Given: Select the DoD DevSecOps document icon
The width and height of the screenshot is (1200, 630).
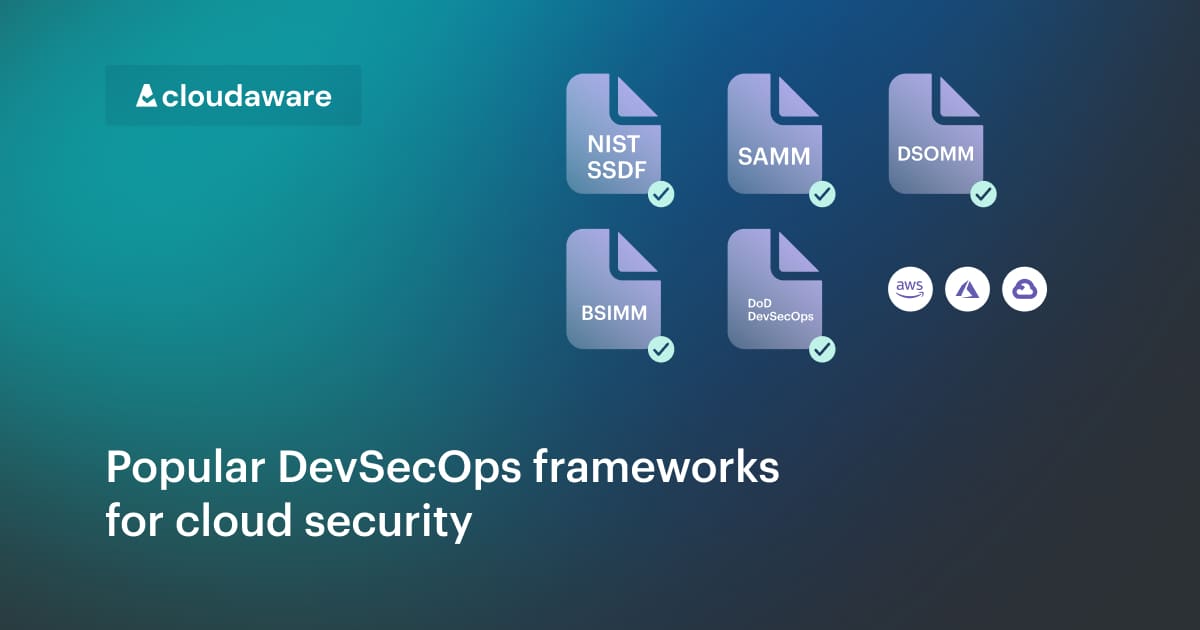Looking at the screenshot, I should click(775, 289).
